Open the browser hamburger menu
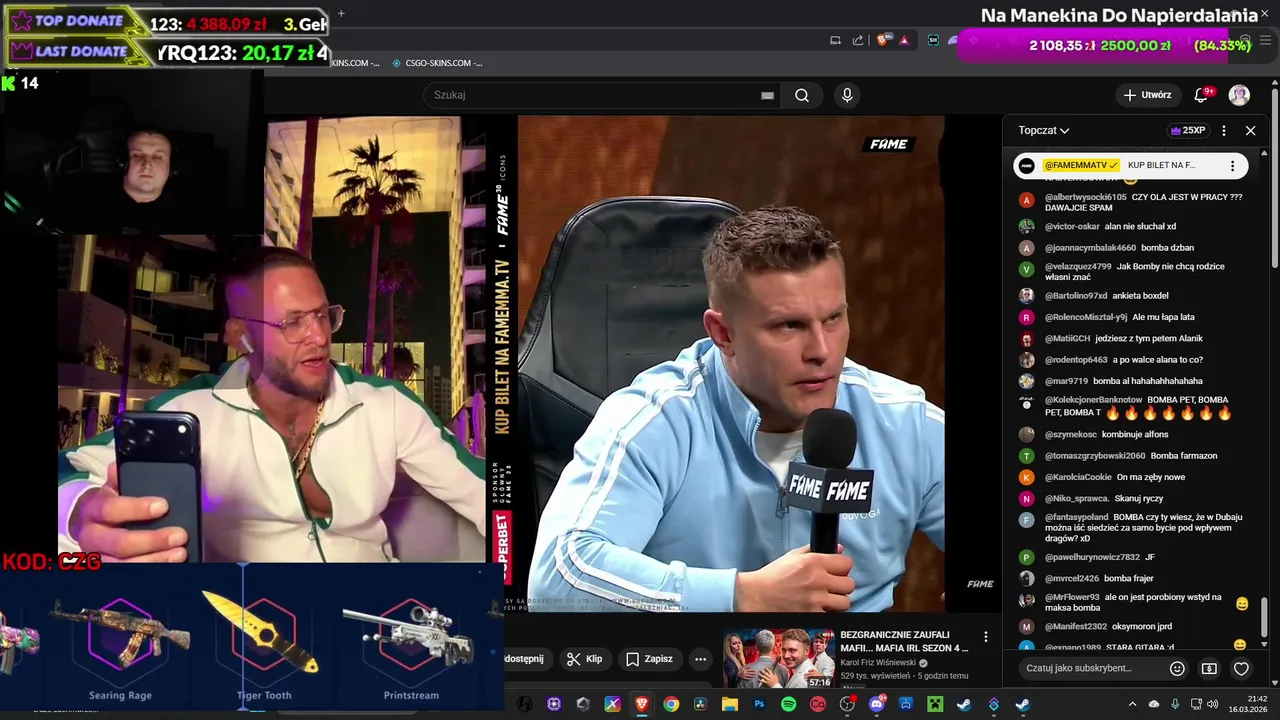The height and width of the screenshot is (720, 1280). point(1265,40)
